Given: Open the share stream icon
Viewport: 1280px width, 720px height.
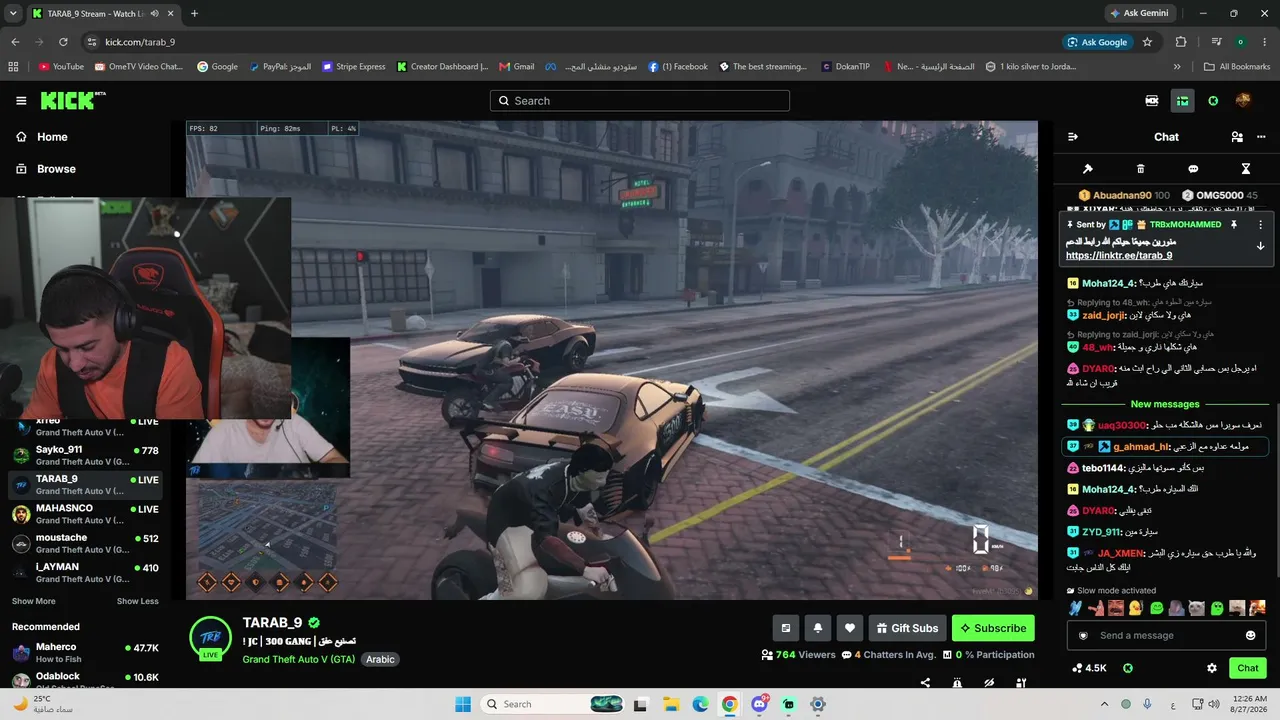Looking at the screenshot, I should click(x=925, y=683).
